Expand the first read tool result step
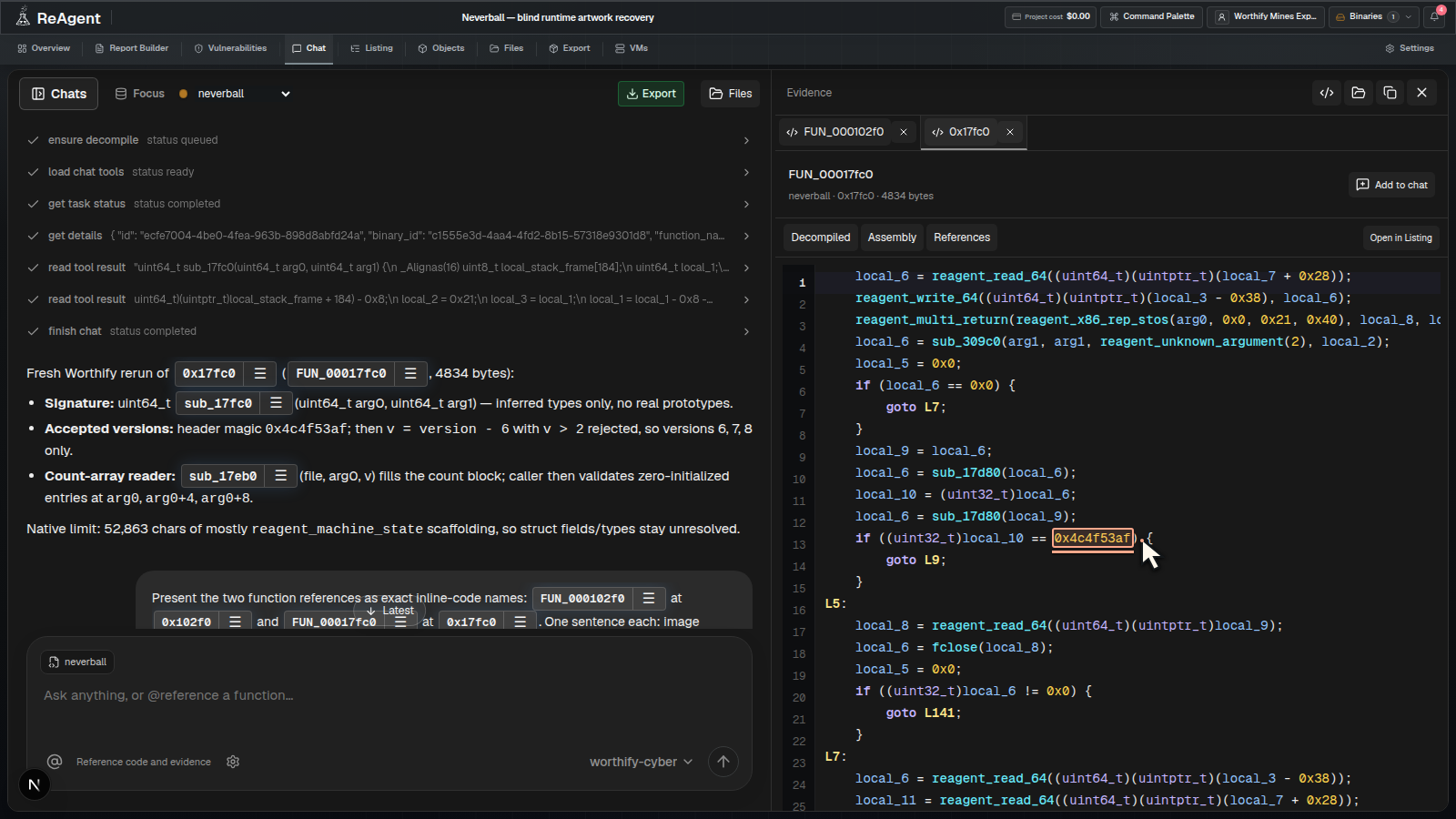 [x=389, y=268]
